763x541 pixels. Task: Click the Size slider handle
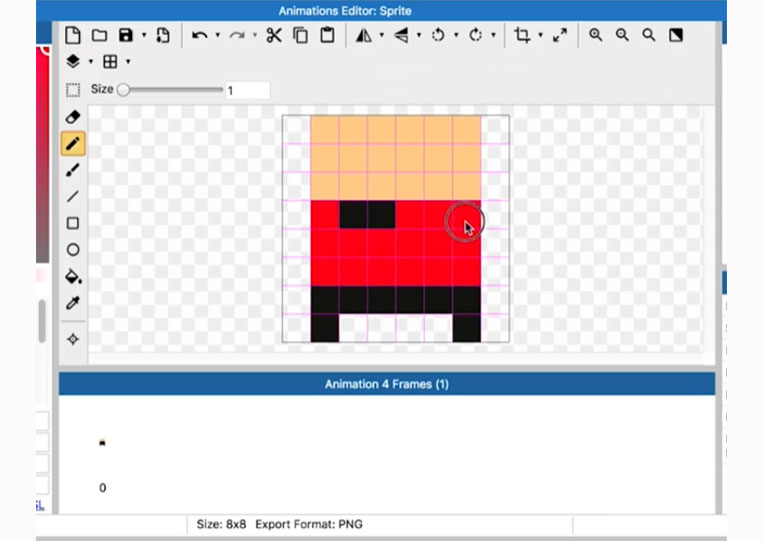(x=123, y=90)
